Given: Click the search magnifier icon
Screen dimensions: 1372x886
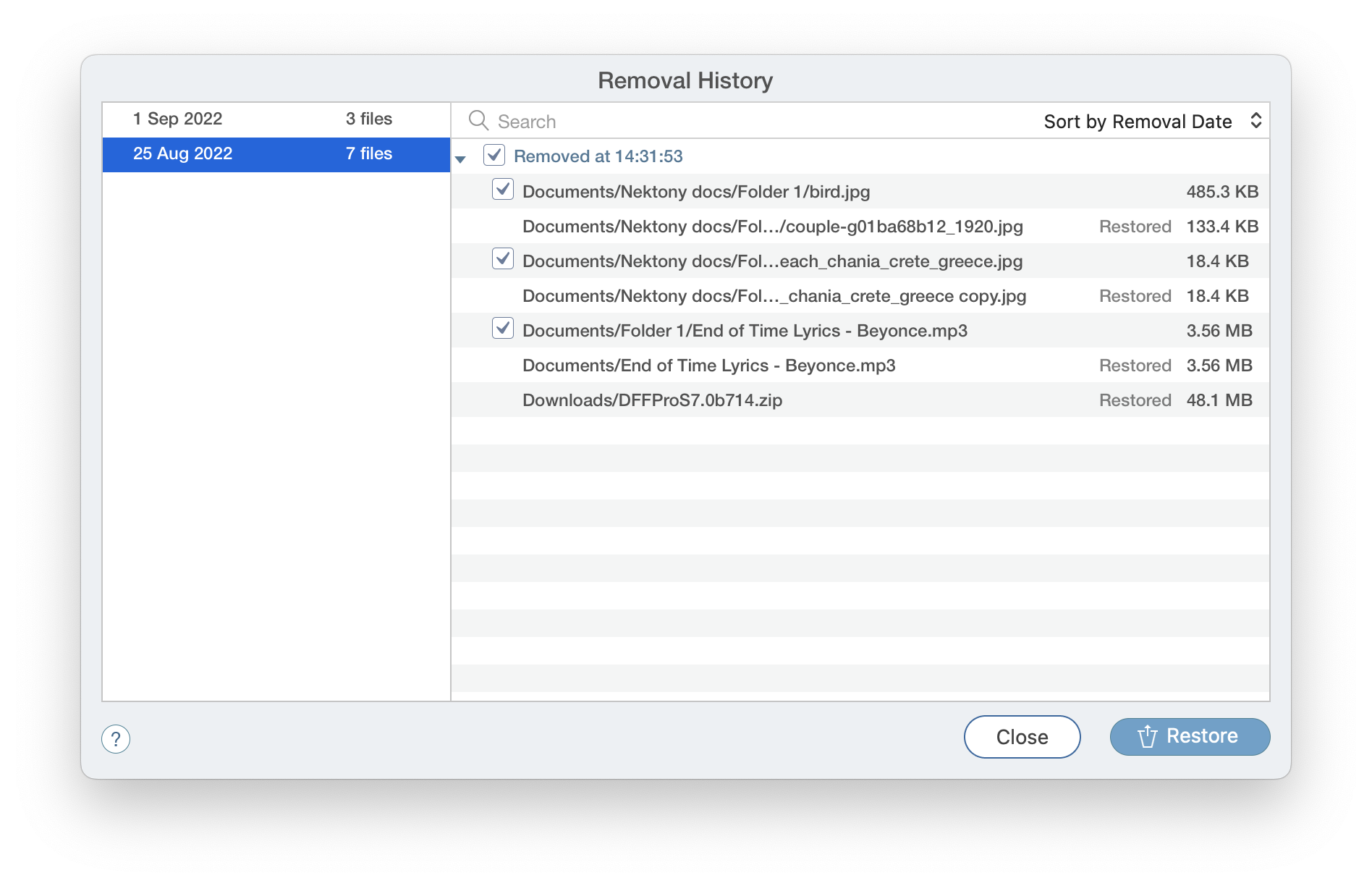Looking at the screenshot, I should (478, 120).
